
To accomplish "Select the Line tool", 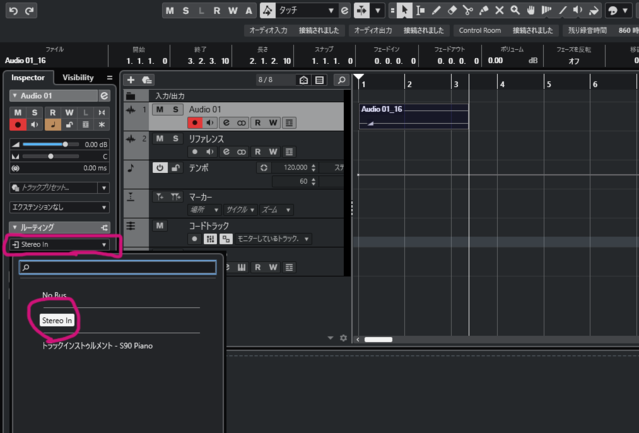I will tap(562, 11).
